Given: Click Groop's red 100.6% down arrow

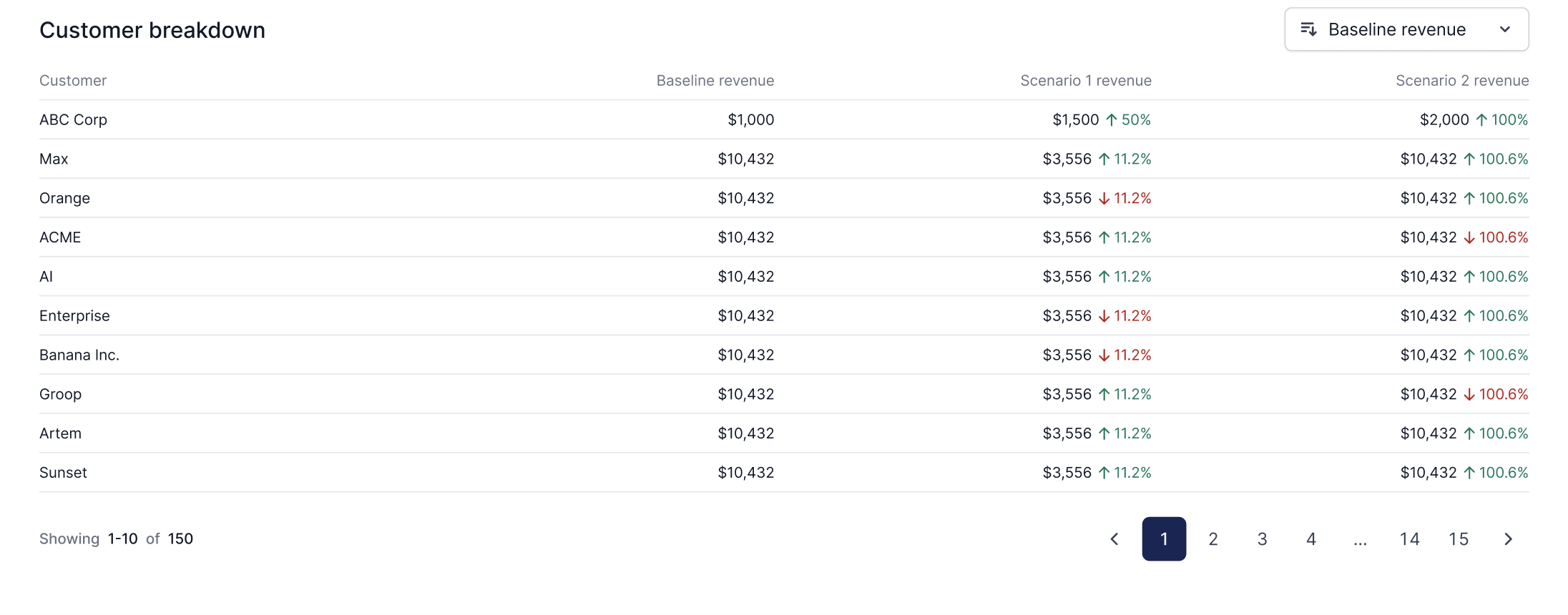Looking at the screenshot, I should point(1469,395).
